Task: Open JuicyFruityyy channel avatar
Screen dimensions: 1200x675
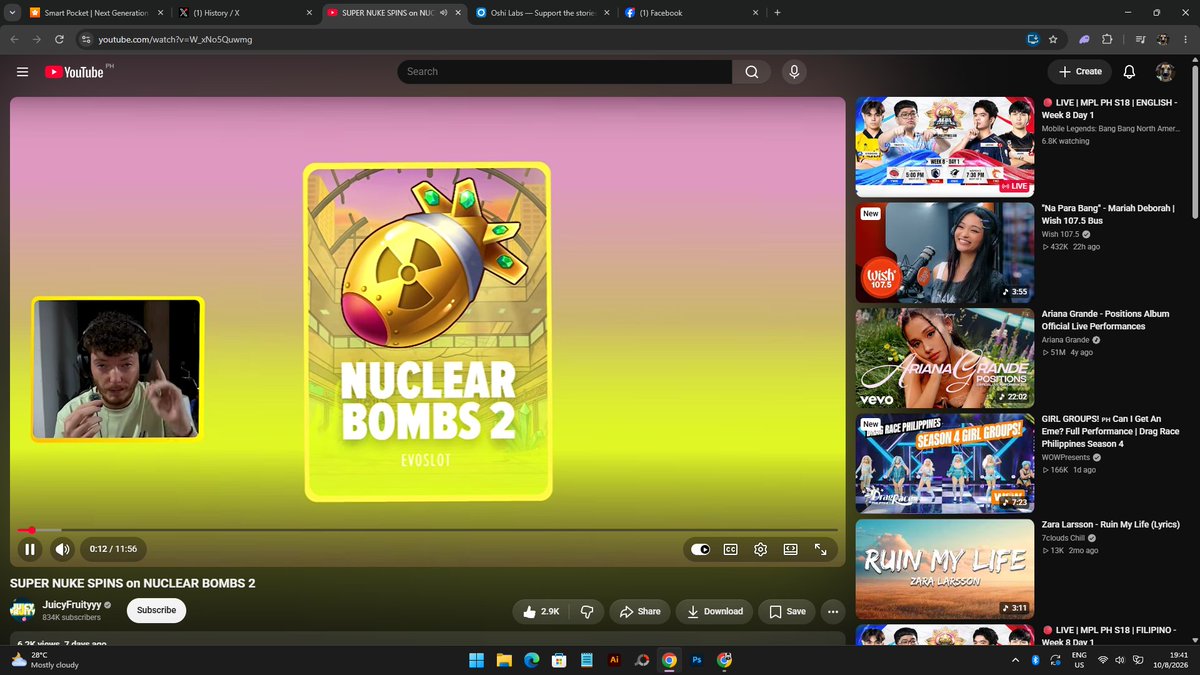Action: tap(23, 610)
